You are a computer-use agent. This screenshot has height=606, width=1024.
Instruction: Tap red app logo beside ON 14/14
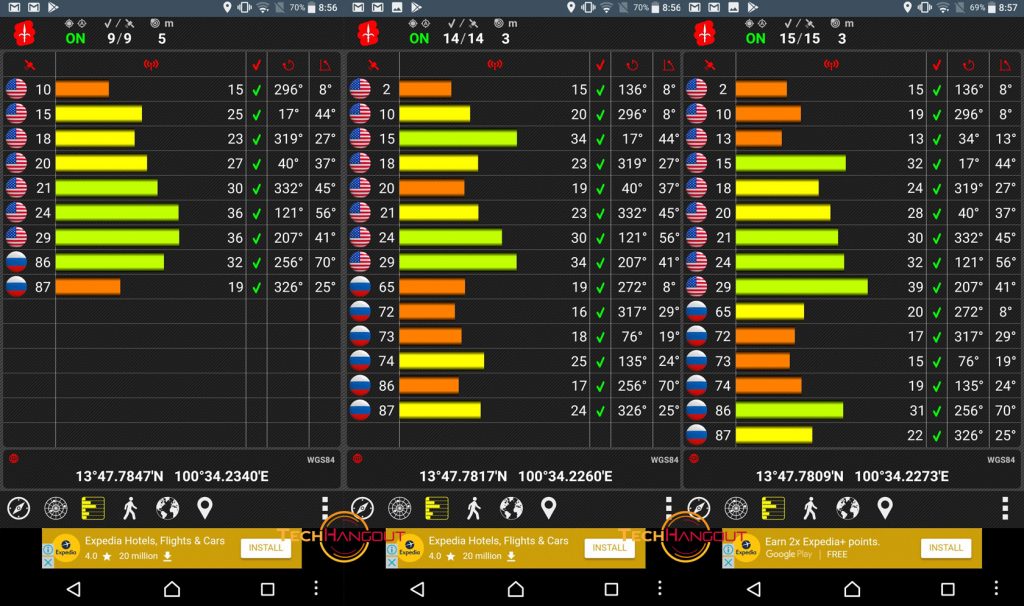368,33
